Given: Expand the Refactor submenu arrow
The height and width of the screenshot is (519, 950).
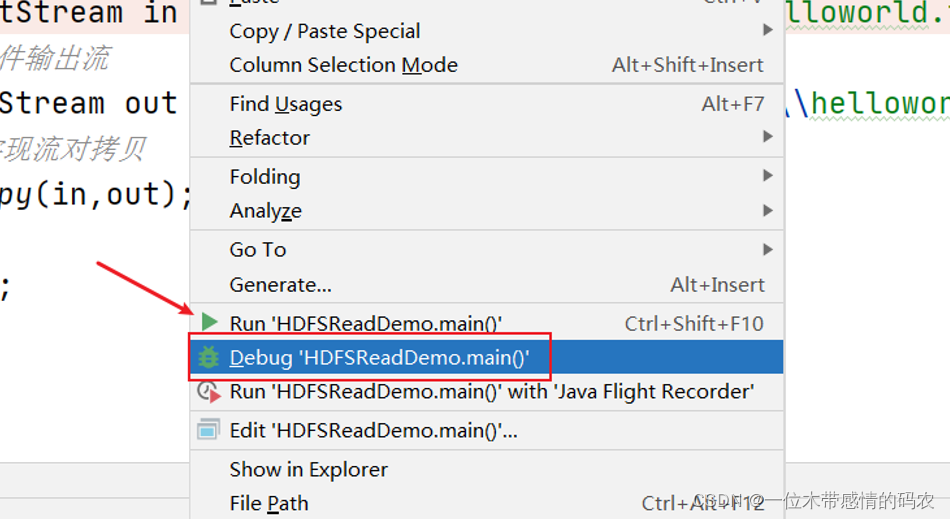Looking at the screenshot, I should (x=768, y=137).
